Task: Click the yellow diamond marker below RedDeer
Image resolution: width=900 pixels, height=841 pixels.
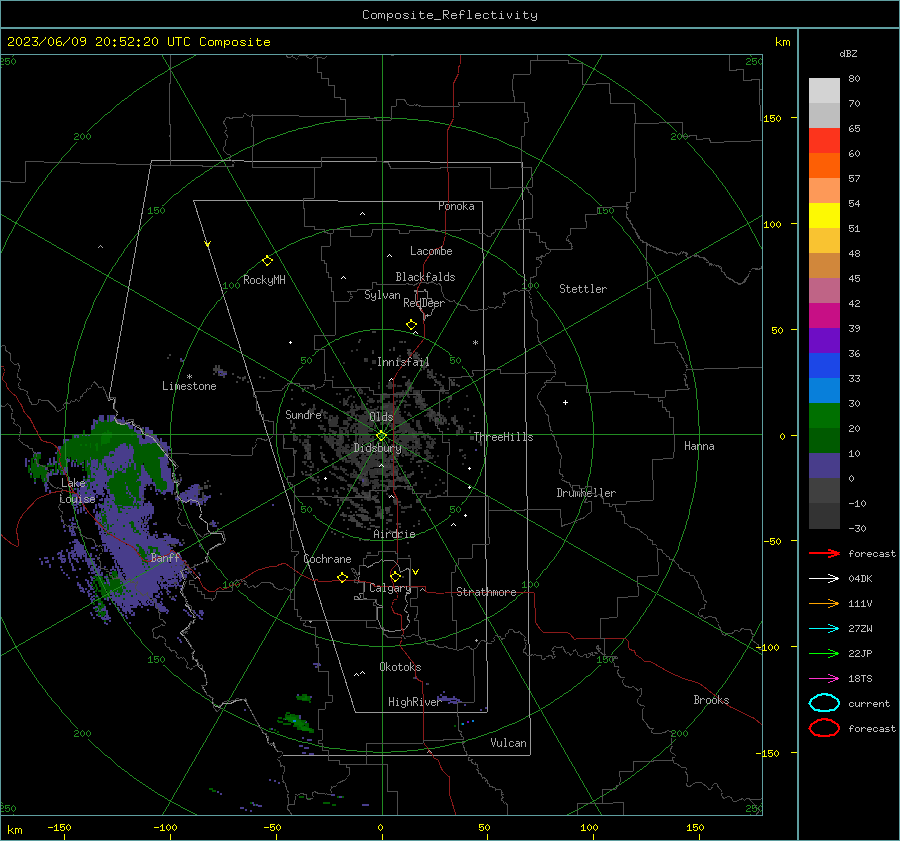Action: coord(411,325)
